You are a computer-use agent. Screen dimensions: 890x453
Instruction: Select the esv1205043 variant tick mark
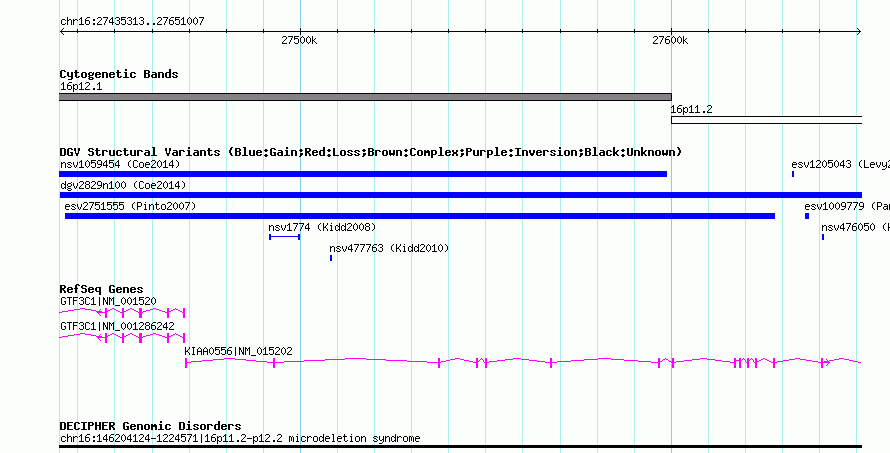(x=793, y=174)
